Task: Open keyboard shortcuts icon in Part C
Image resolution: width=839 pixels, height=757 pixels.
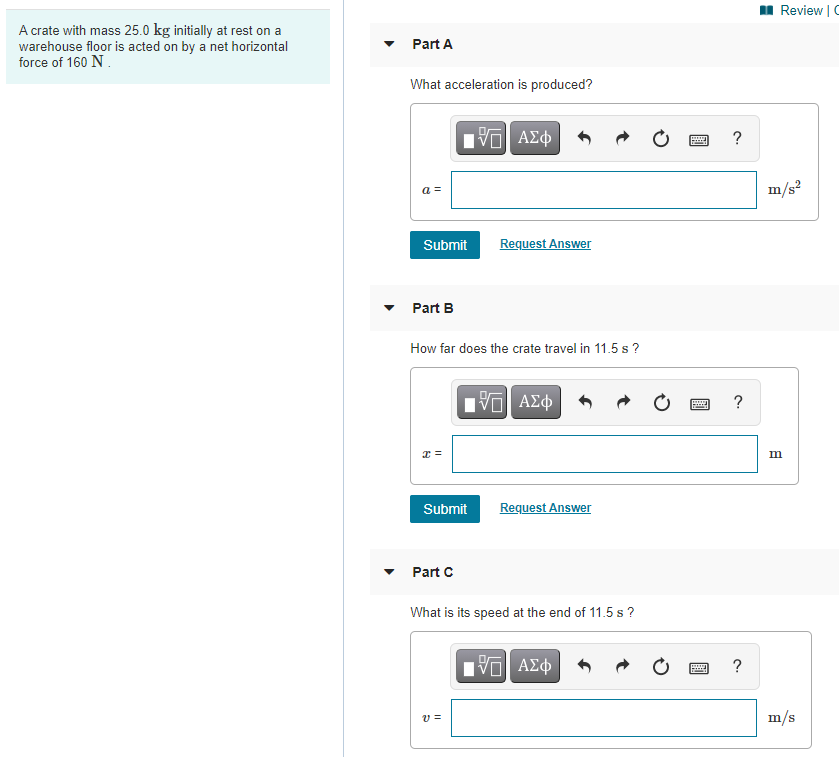Action: point(699,668)
